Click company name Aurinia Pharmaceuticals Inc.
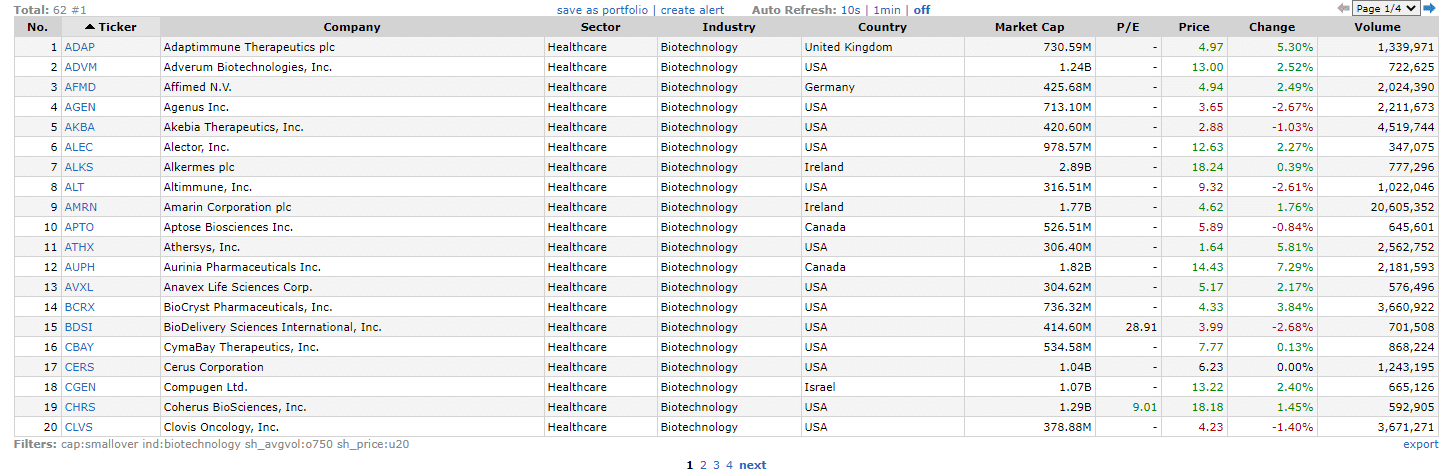The width and height of the screenshot is (1448, 476). 242,267
